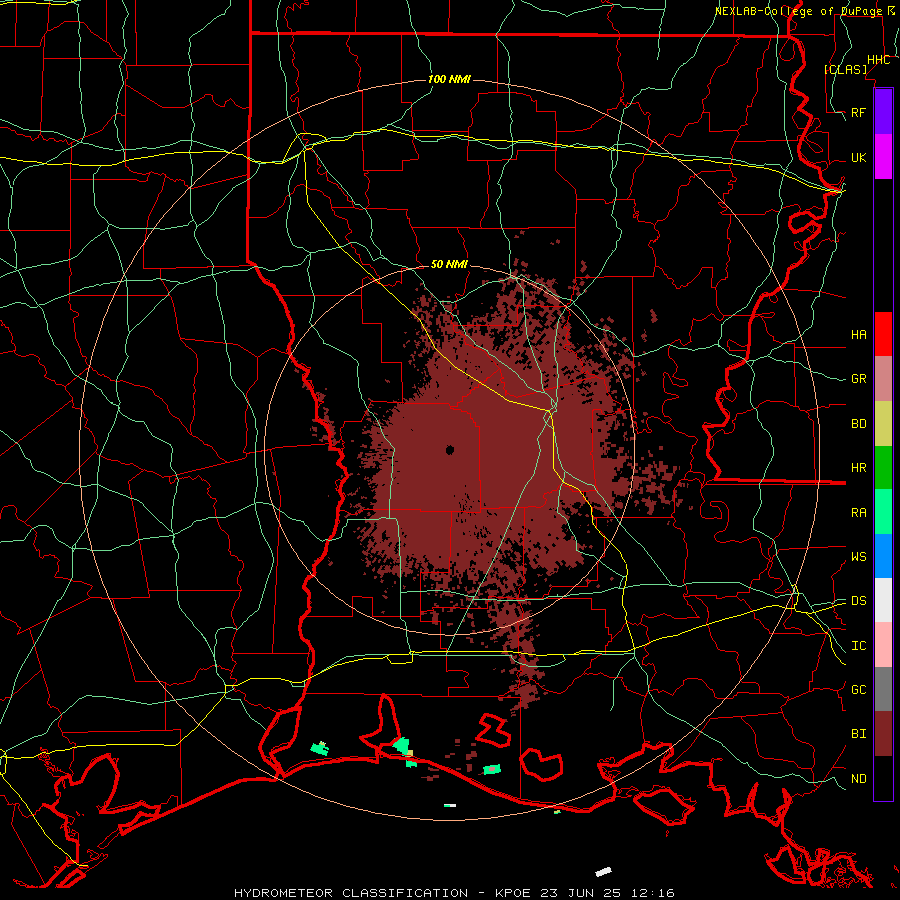900x900 pixels.
Task: Select the white DS legend swatch
Action: tap(883, 600)
